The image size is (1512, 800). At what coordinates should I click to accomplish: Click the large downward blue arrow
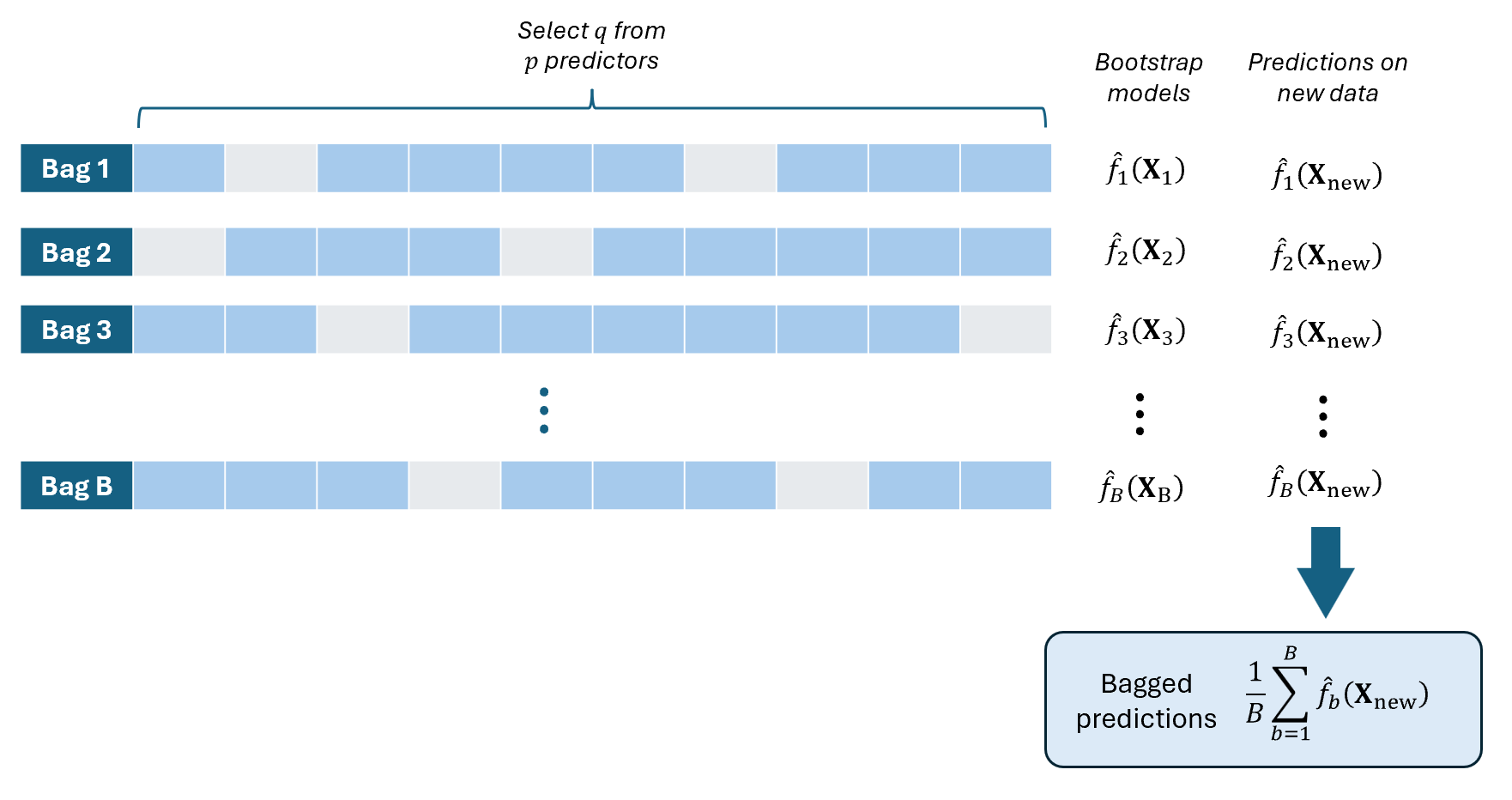click(1325, 573)
